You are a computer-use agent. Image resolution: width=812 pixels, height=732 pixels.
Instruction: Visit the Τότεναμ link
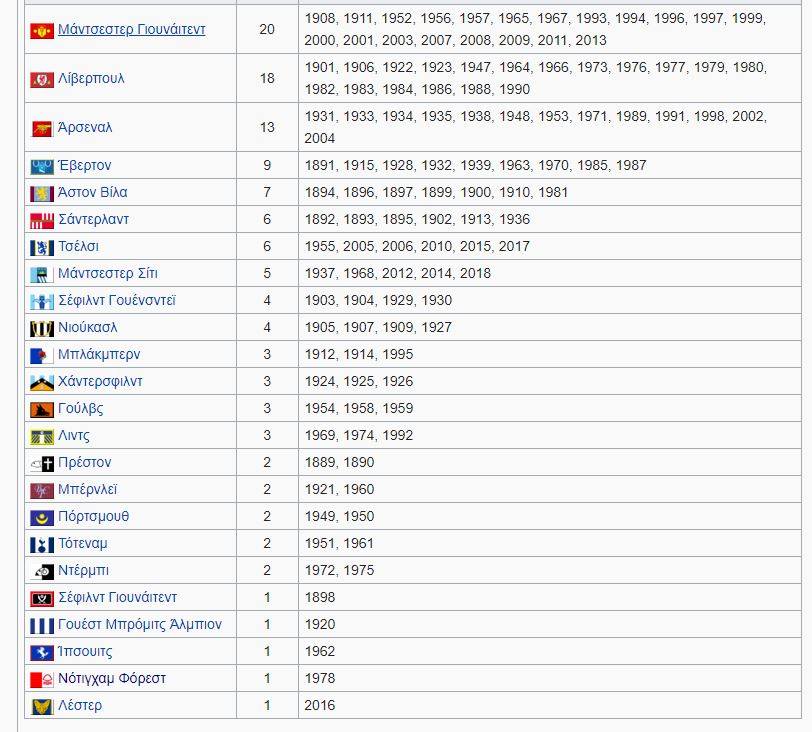click(x=83, y=543)
